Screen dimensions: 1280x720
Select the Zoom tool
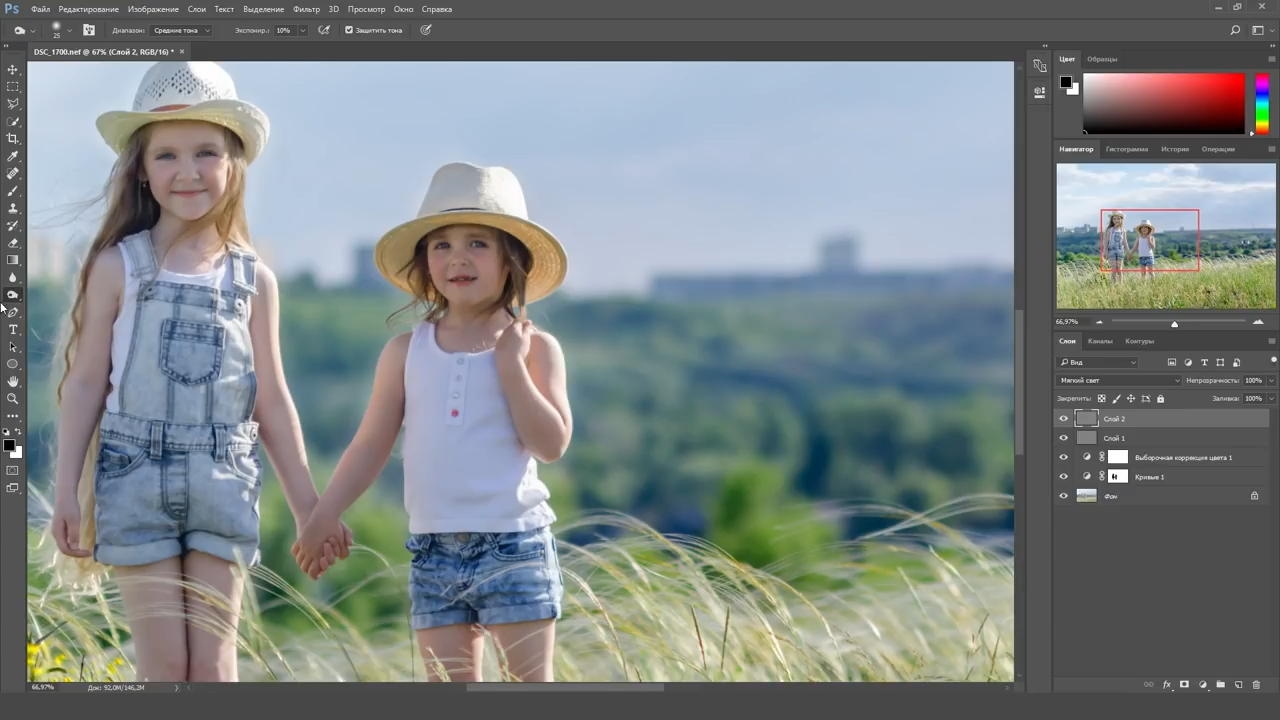13,398
